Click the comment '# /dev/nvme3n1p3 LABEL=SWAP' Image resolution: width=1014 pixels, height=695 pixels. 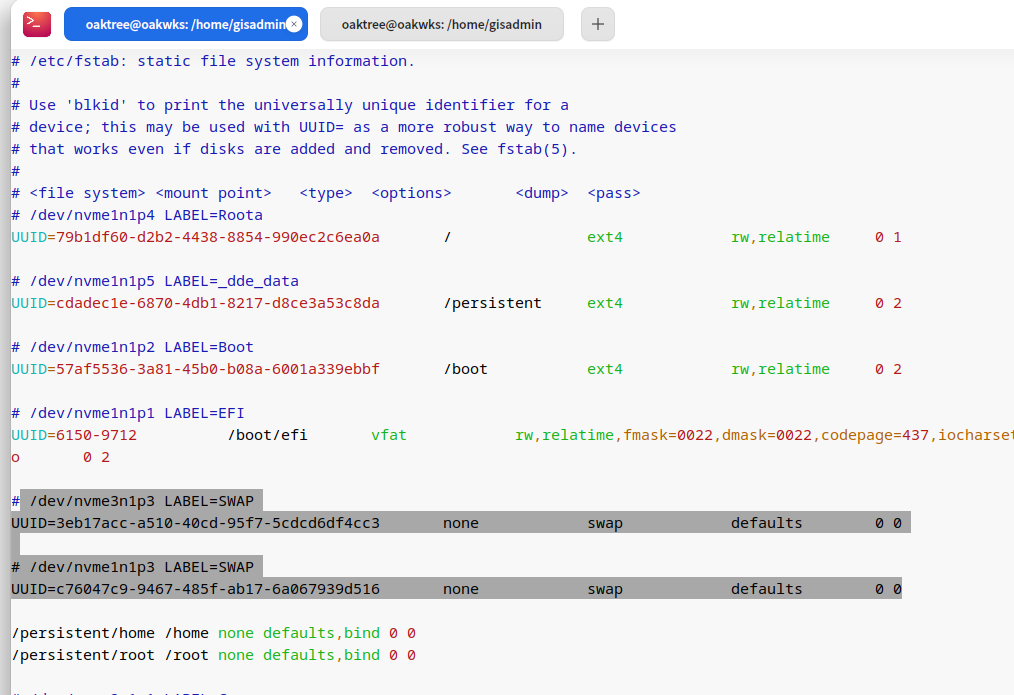[x=133, y=501]
